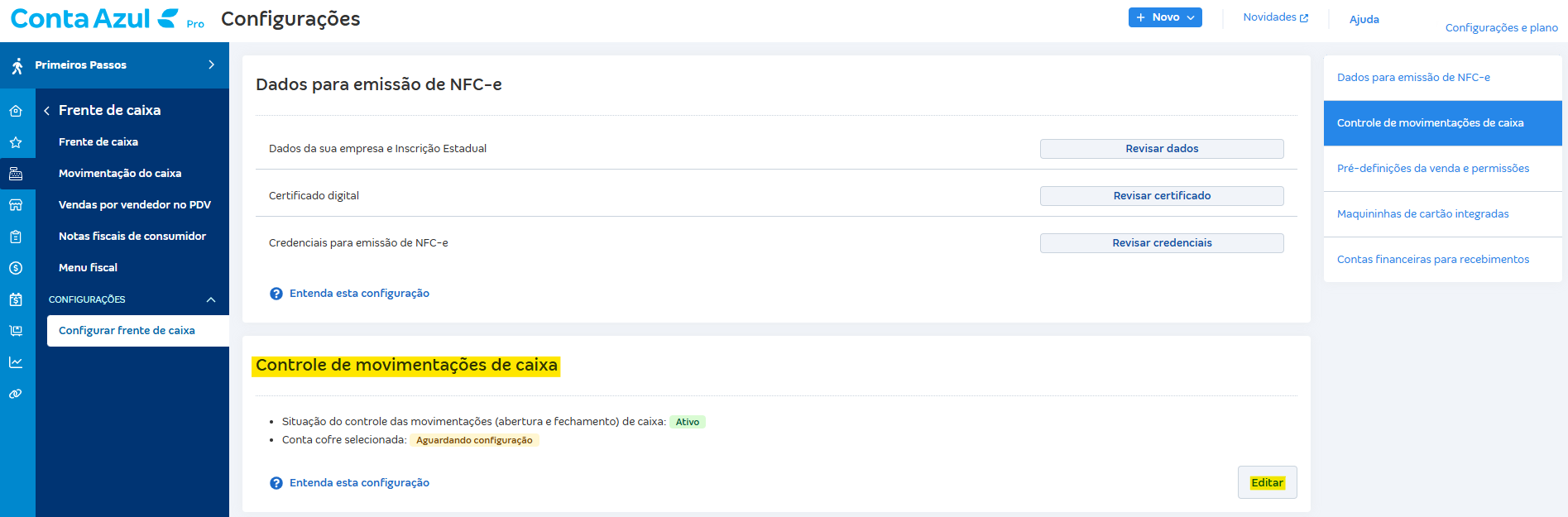Click external link icon beside Novidades
Image resolution: width=1568 pixels, height=517 pixels.
1304,18
